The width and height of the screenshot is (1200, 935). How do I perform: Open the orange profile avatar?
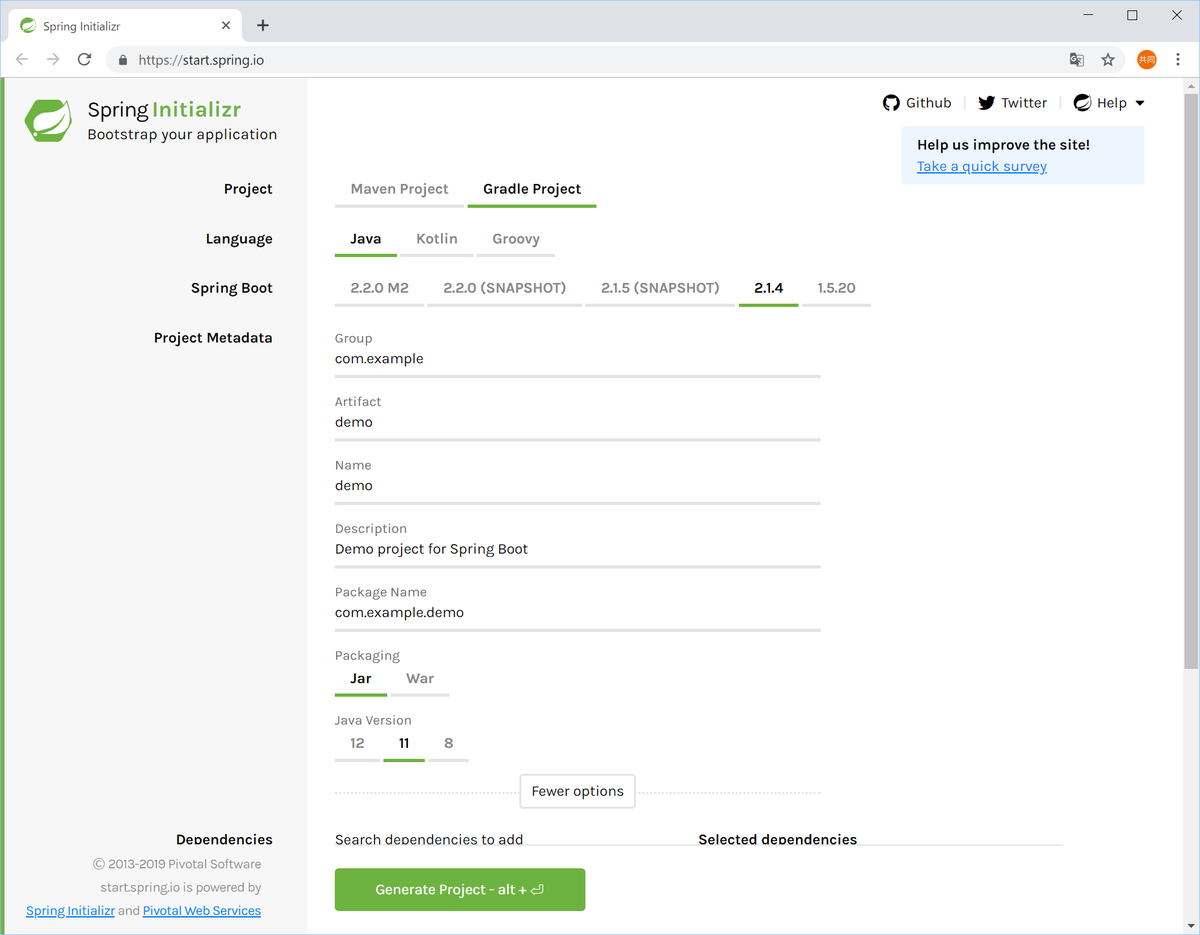(x=1146, y=59)
